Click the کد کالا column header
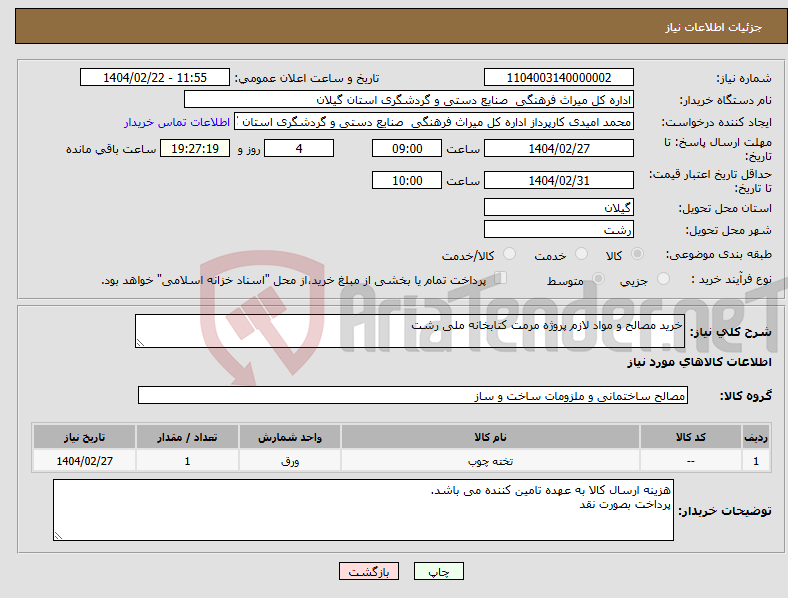The image size is (788, 598). 691,437
